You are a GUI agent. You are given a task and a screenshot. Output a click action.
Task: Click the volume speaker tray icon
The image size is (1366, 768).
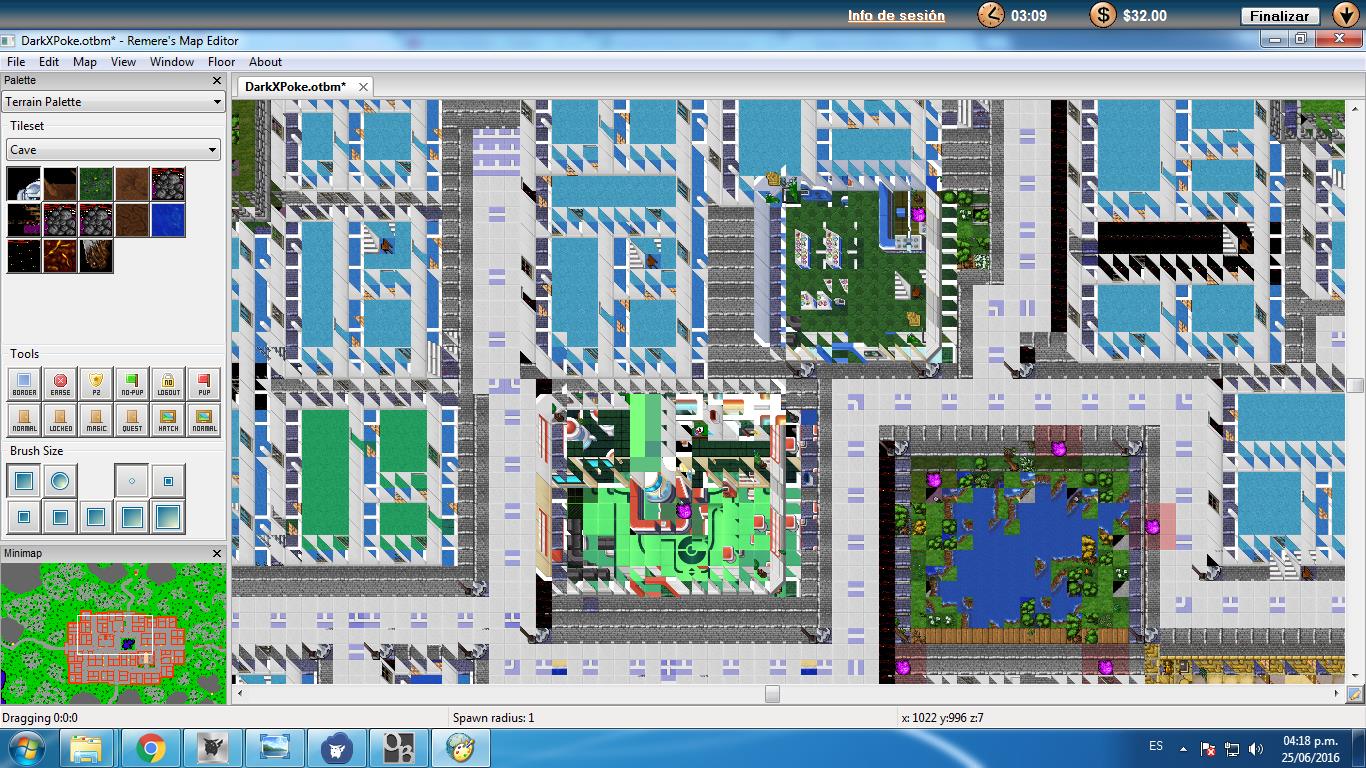[x=1256, y=749]
